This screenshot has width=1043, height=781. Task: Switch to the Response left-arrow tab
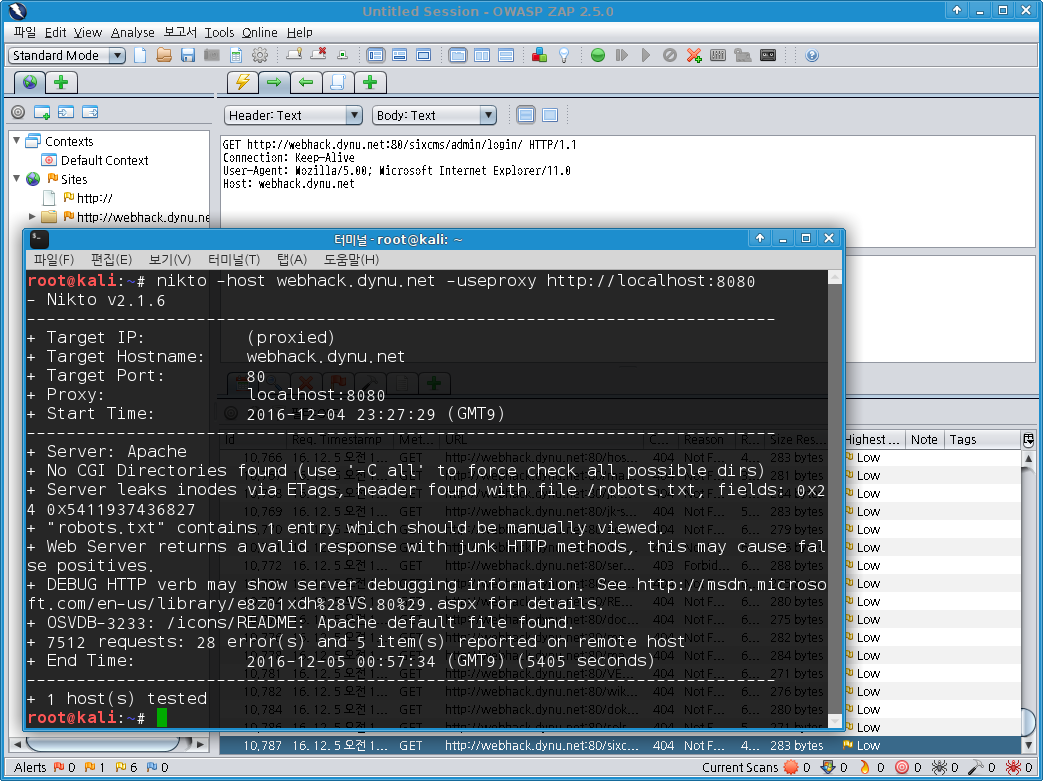pyautogui.click(x=306, y=82)
